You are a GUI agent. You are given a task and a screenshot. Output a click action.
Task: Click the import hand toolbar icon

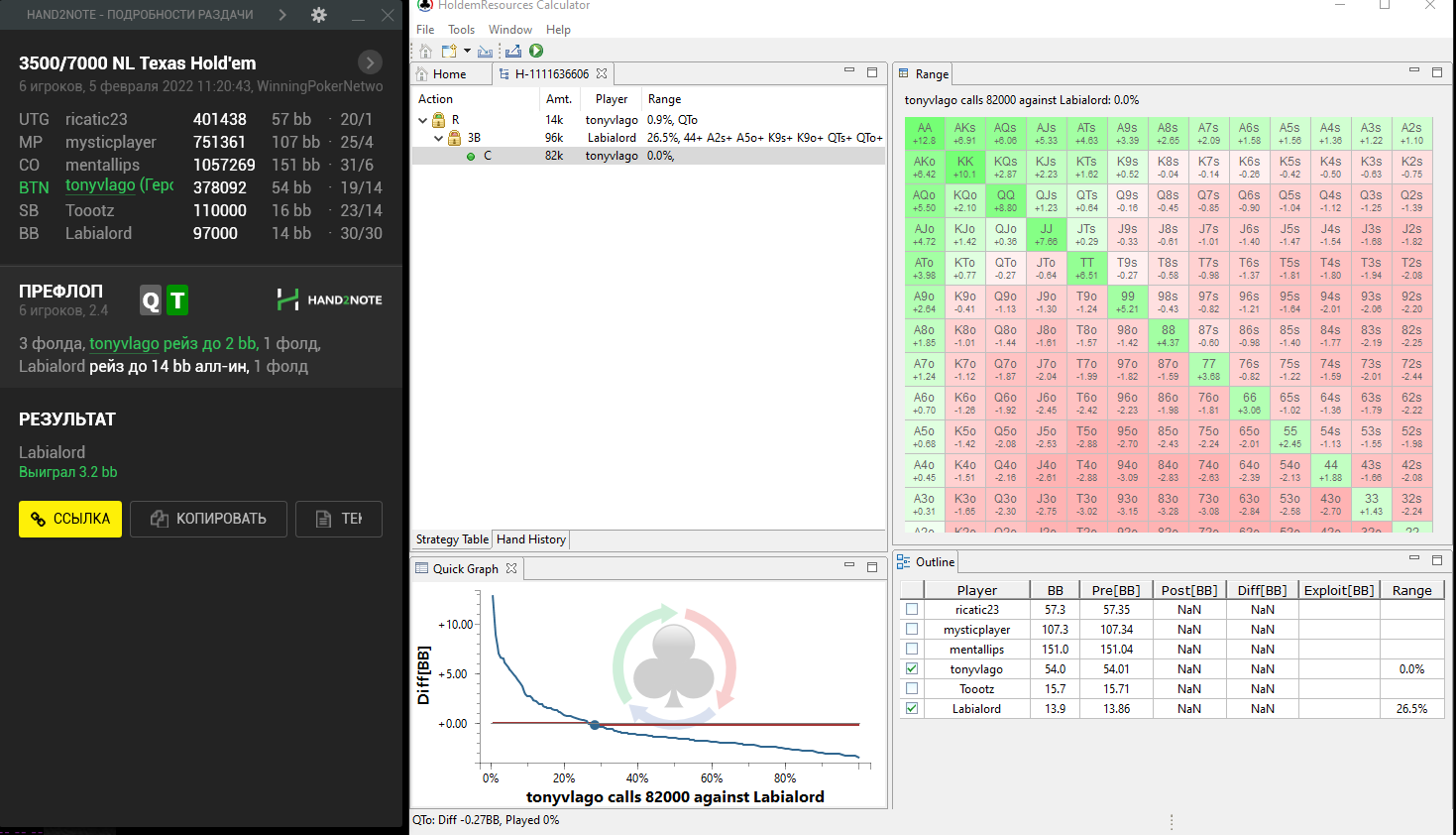pos(485,52)
